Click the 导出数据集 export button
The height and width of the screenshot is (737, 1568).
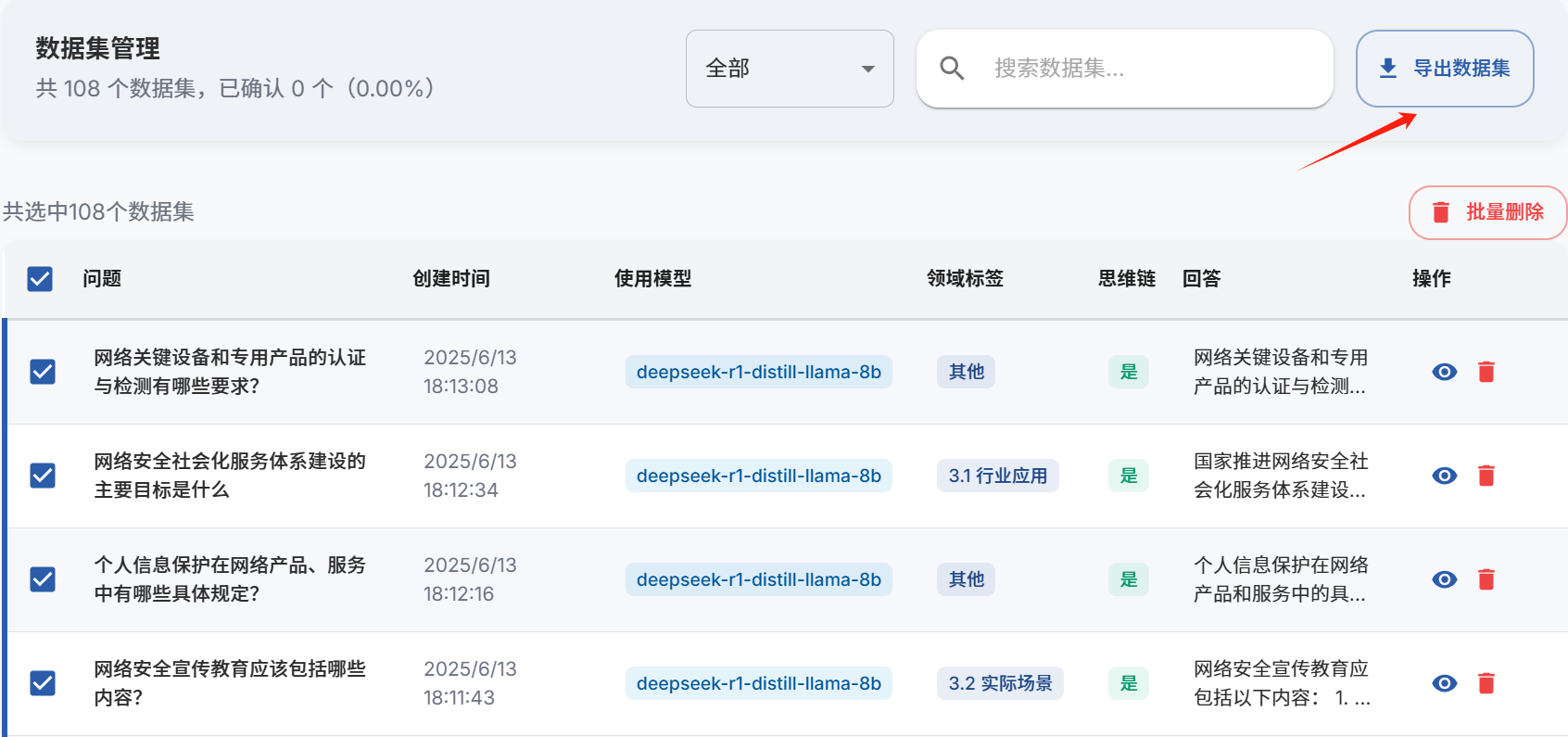[x=1445, y=69]
